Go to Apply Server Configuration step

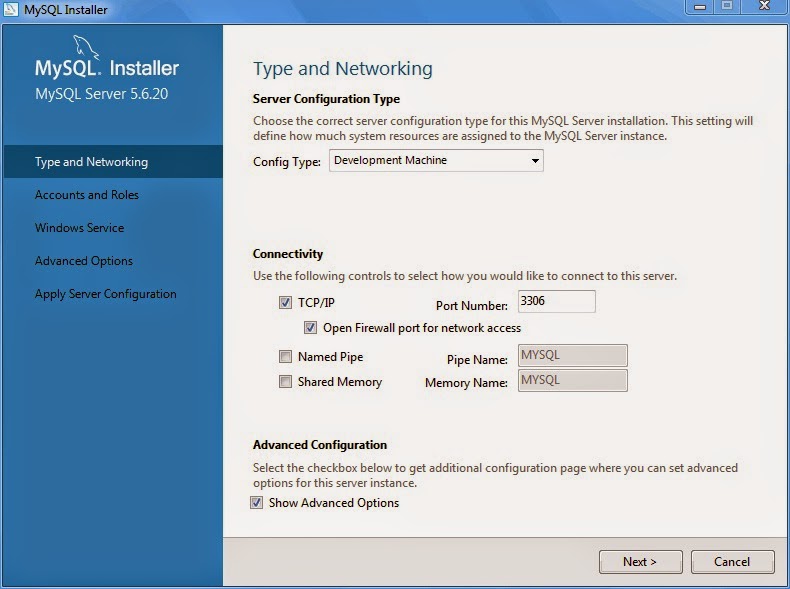point(106,294)
